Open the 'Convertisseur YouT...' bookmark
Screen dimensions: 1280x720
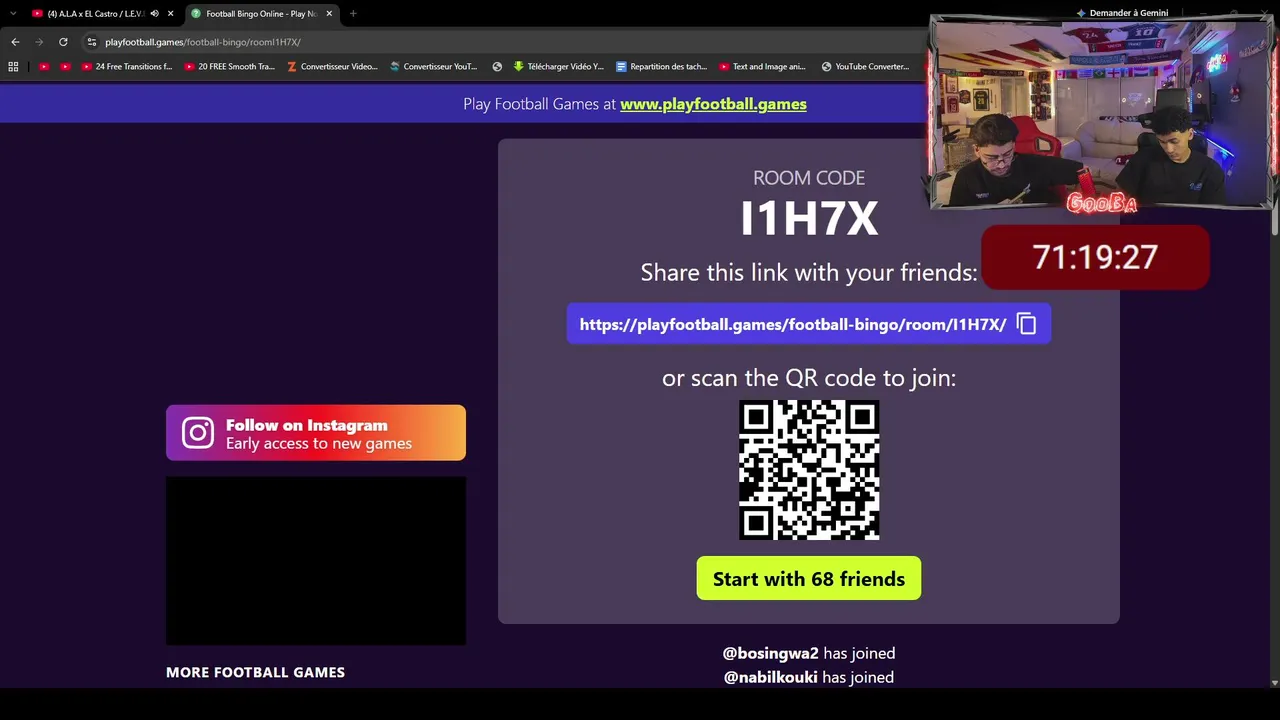click(x=434, y=67)
